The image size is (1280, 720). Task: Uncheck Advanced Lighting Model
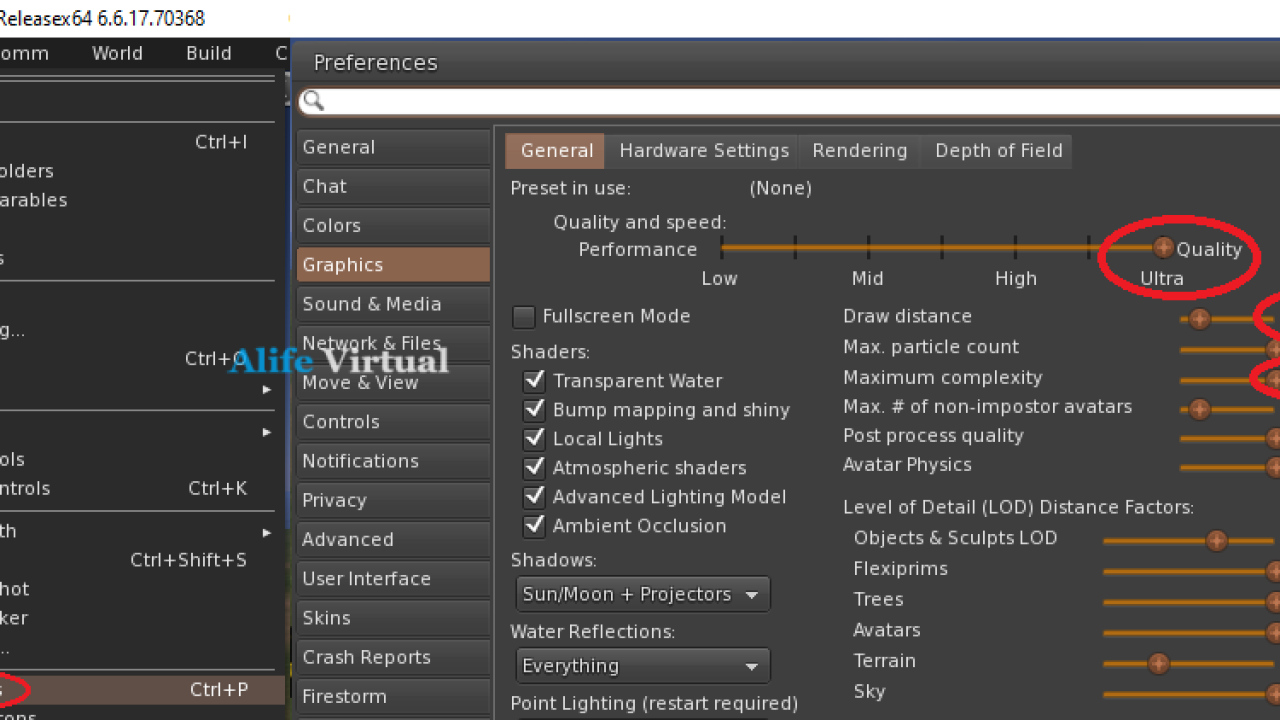(534, 497)
